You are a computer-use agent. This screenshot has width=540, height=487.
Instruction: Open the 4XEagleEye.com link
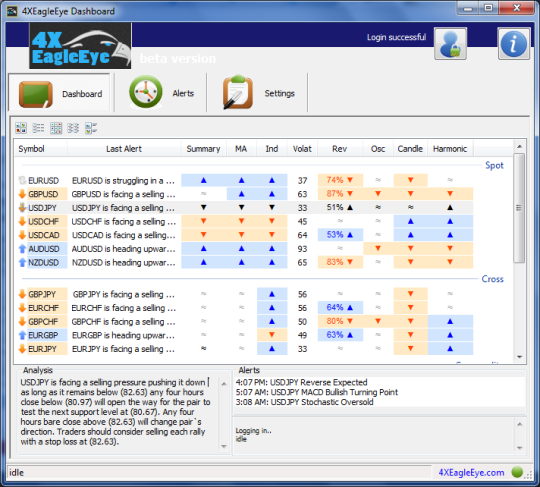[x=471, y=473]
